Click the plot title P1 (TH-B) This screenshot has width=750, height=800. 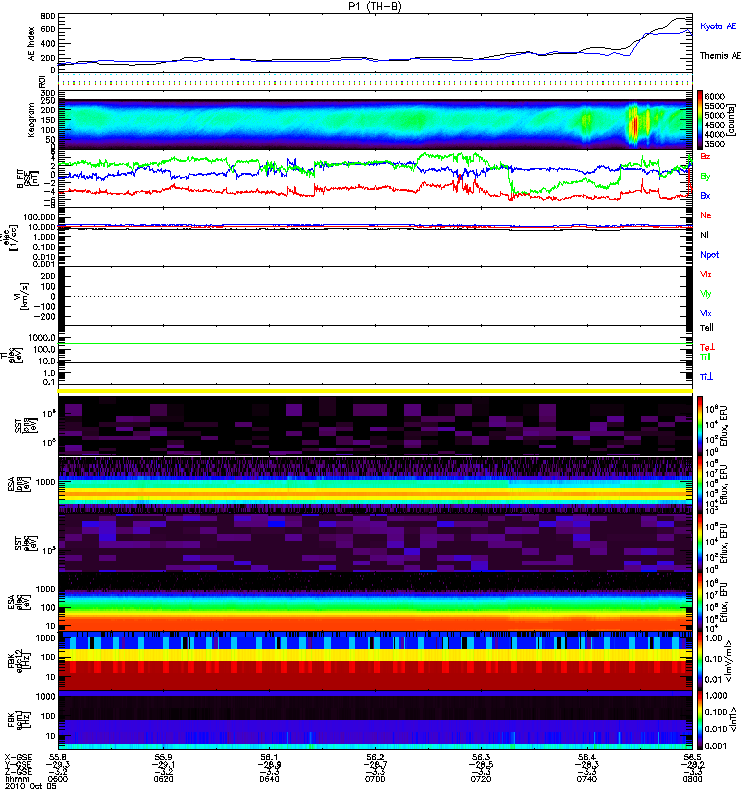375,6
